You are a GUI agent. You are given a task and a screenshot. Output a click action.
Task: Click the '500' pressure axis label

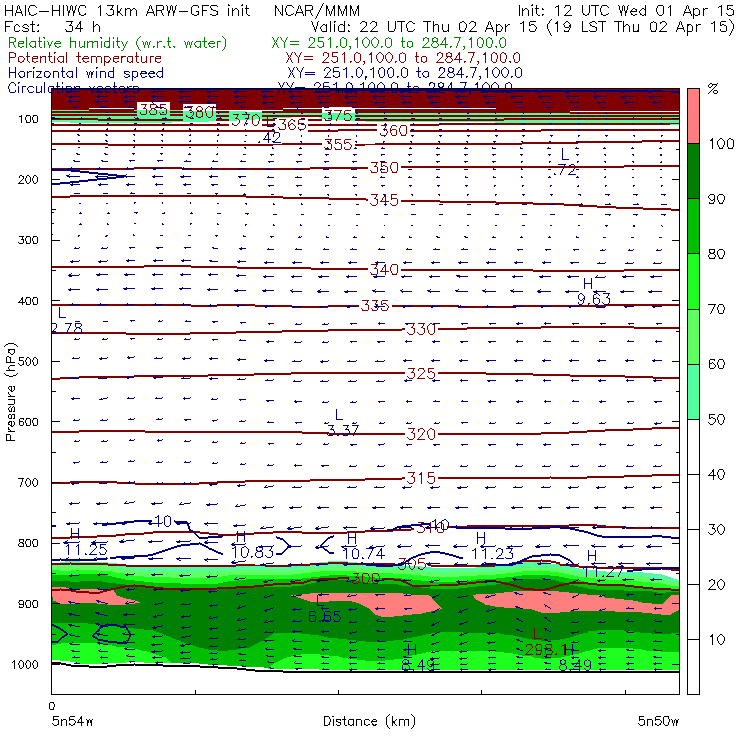(28, 362)
